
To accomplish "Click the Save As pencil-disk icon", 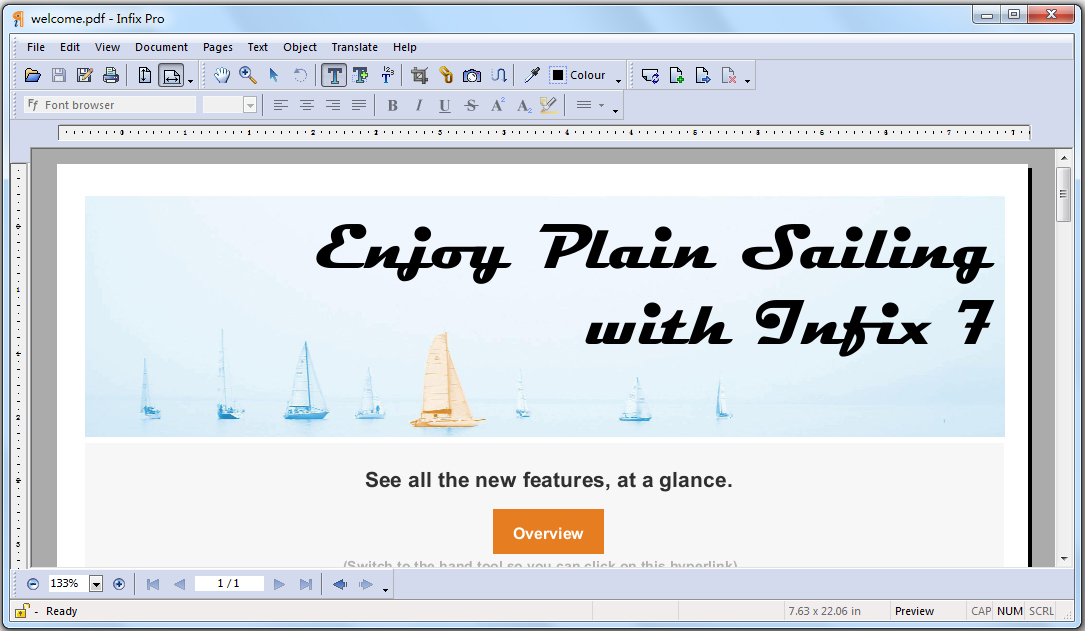I will point(84,75).
